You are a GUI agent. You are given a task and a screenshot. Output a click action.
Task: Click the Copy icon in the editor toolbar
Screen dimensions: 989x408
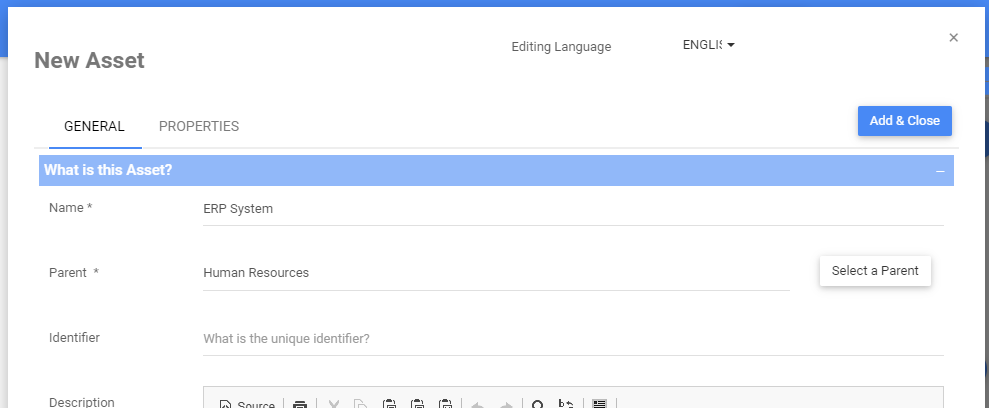pyautogui.click(x=361, y=405)
